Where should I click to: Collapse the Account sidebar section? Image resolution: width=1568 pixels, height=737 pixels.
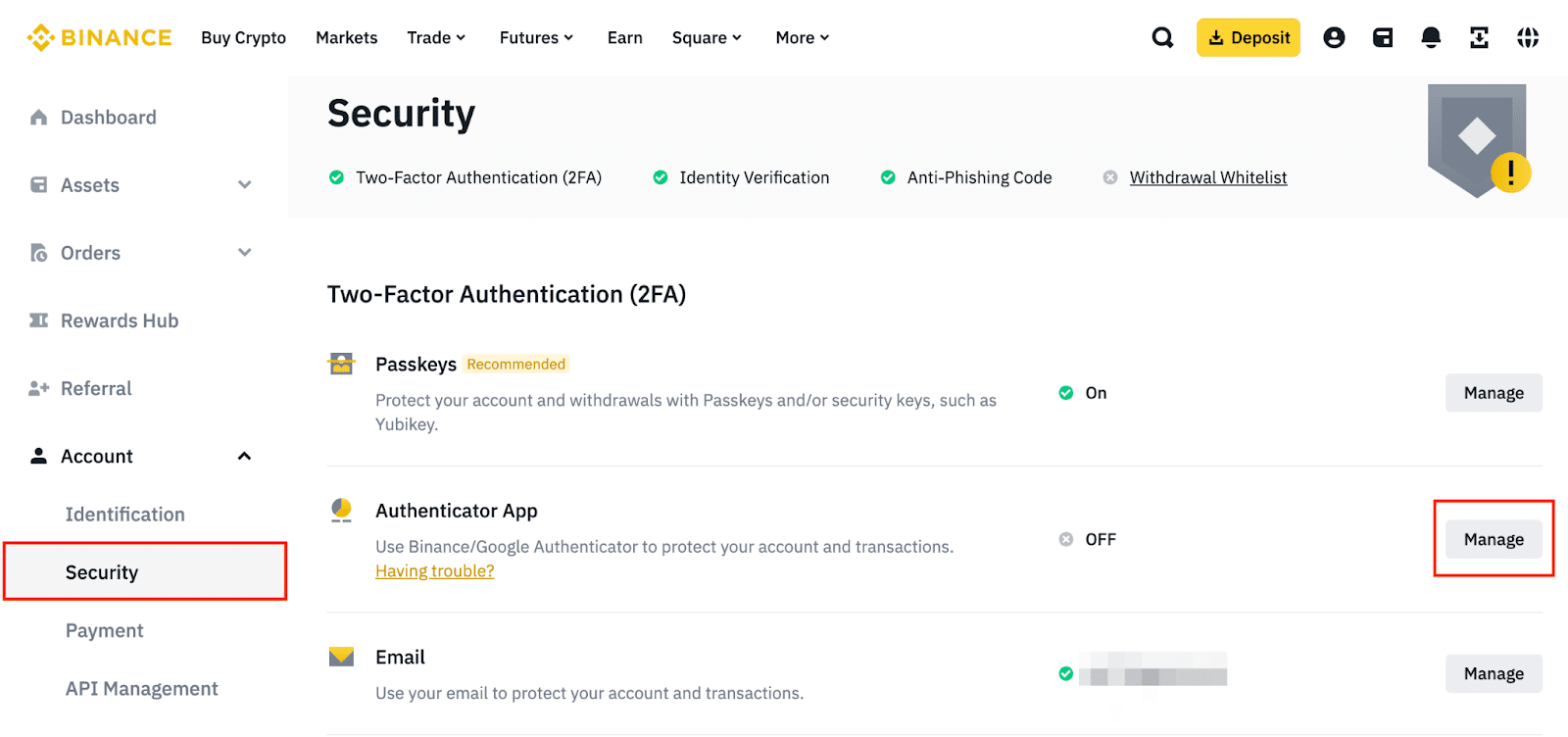coord(244,457)
